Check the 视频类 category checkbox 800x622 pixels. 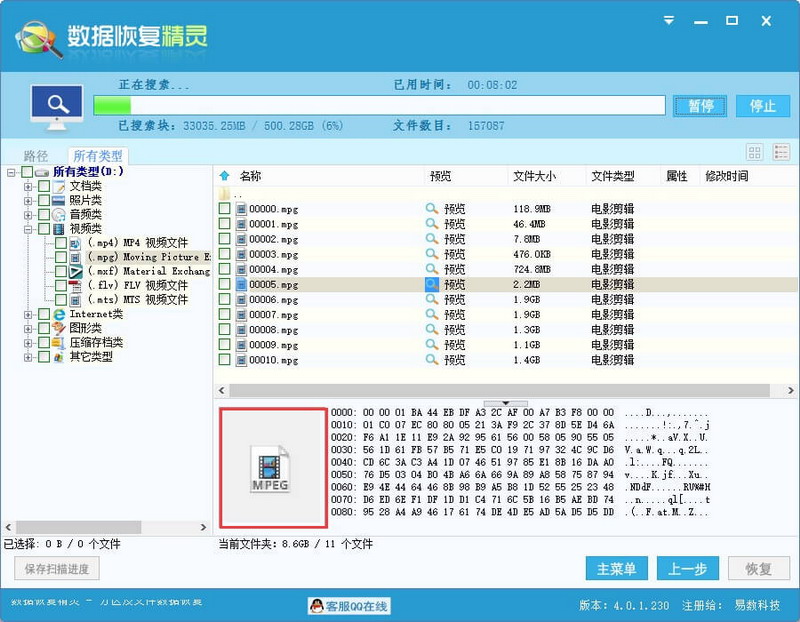44,229
